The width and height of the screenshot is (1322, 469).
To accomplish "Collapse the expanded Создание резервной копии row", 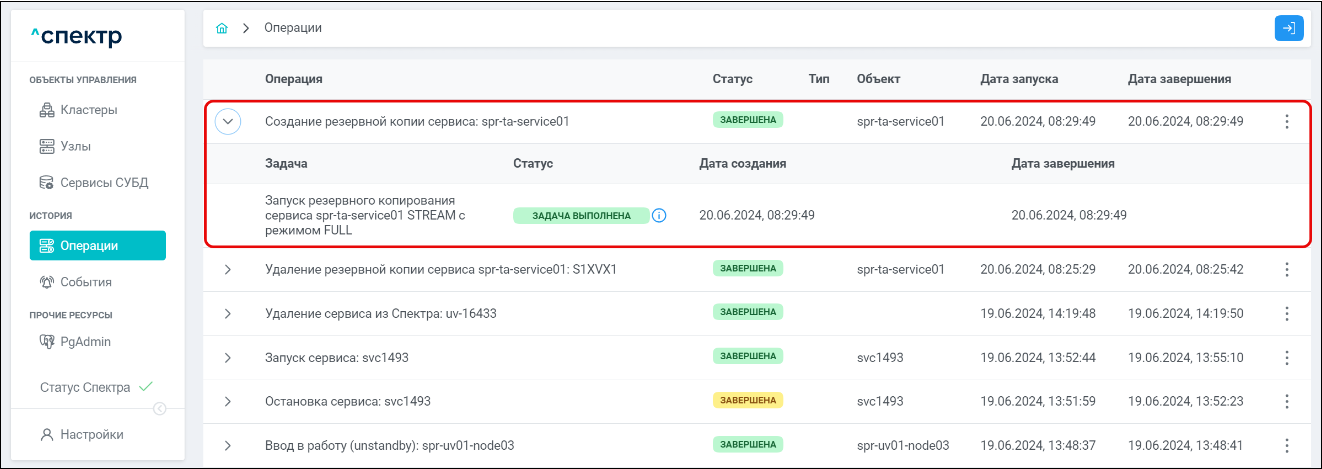I will [228, 122].
